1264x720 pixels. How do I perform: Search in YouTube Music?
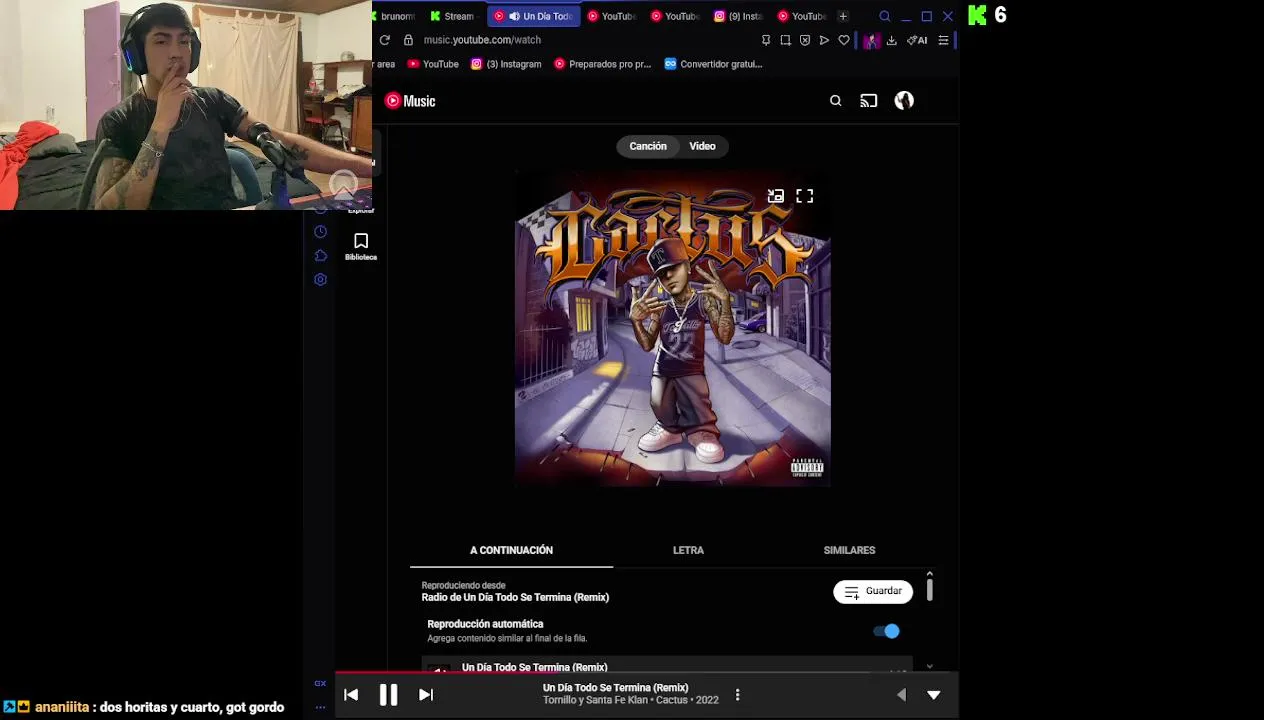(x=836, y=101)
